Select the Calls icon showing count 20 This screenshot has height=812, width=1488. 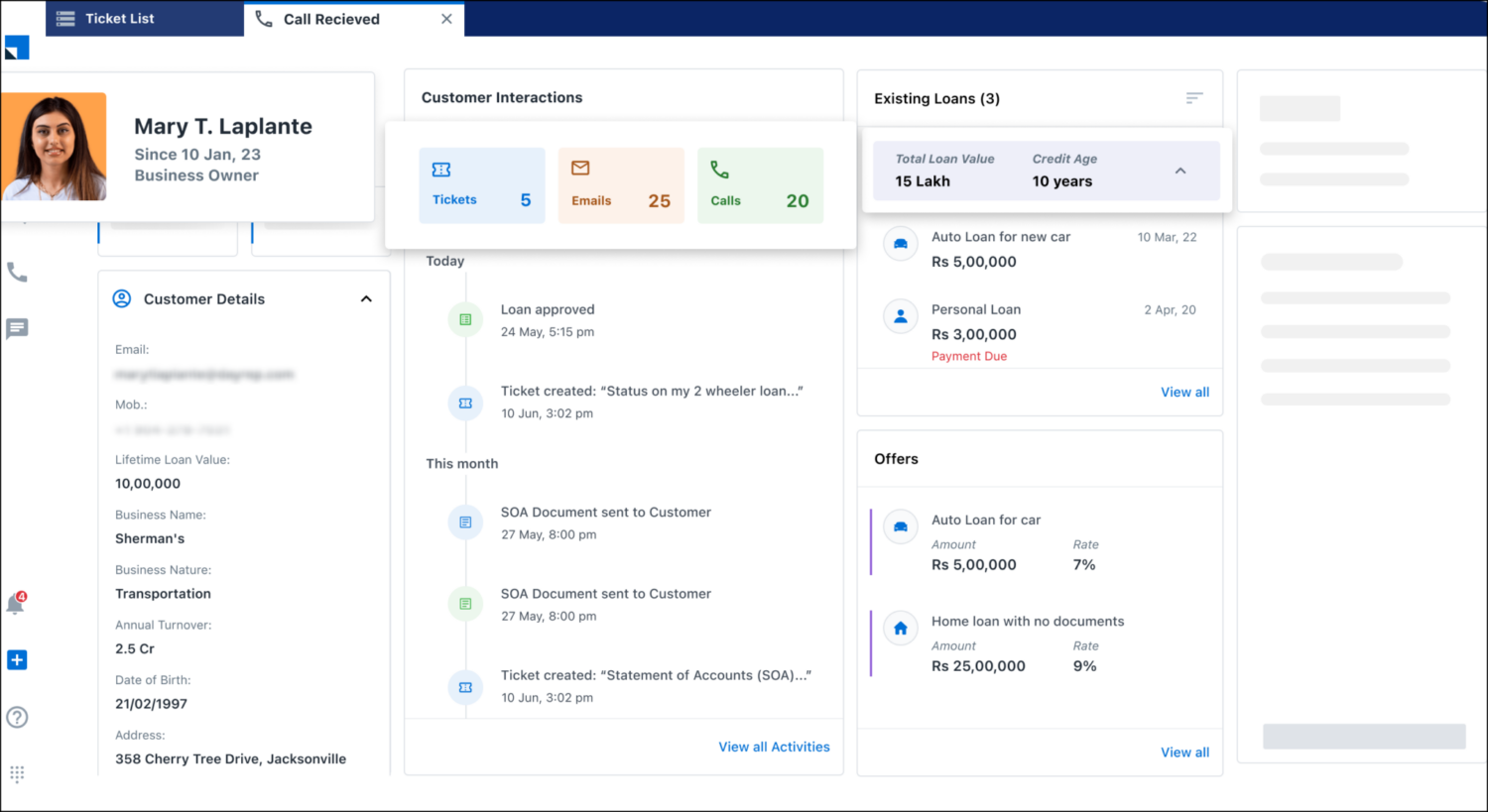(719, 170)
